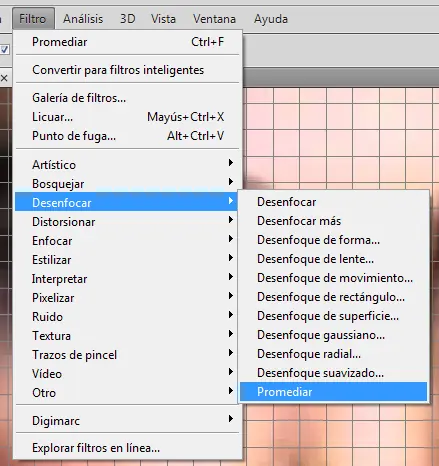Select Promediar in the Desenfocar submenu
The image size is (439, 466).
pyautogui.click(x=333, y=392)
